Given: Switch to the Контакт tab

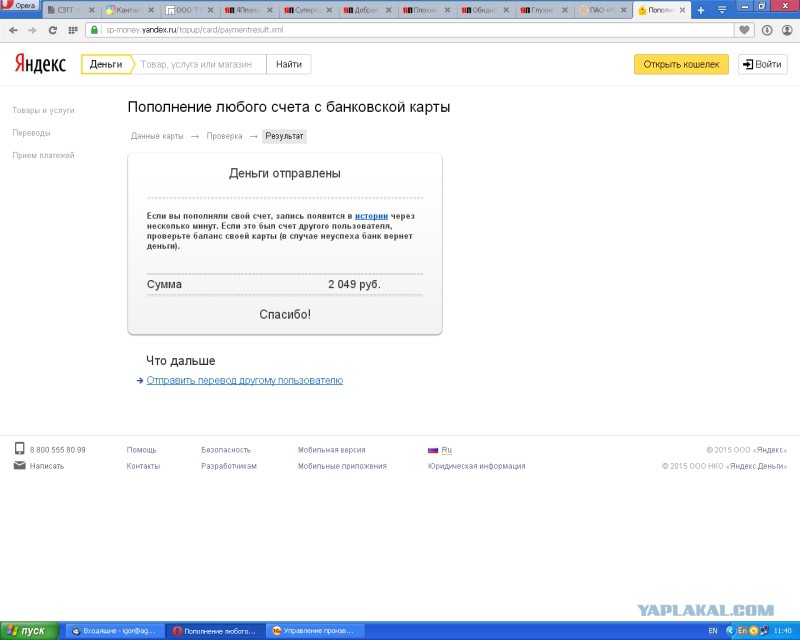Looking at the screenshot, I should (126, 10).
